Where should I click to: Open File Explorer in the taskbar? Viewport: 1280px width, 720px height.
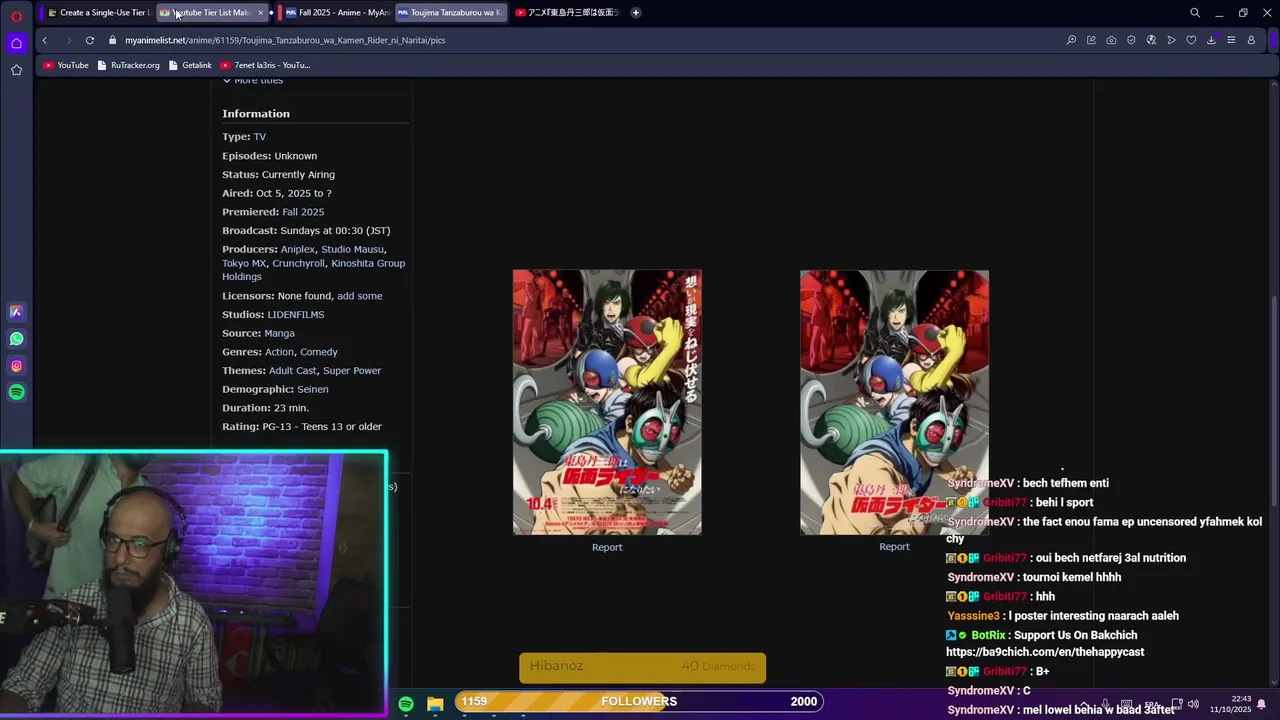(x=435, y=704)
